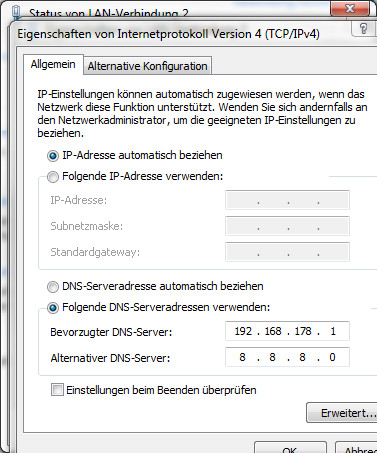Close the Status von LAN-Verbindung 2 window
The image size is (377, 453).
[x=350, y=8]
